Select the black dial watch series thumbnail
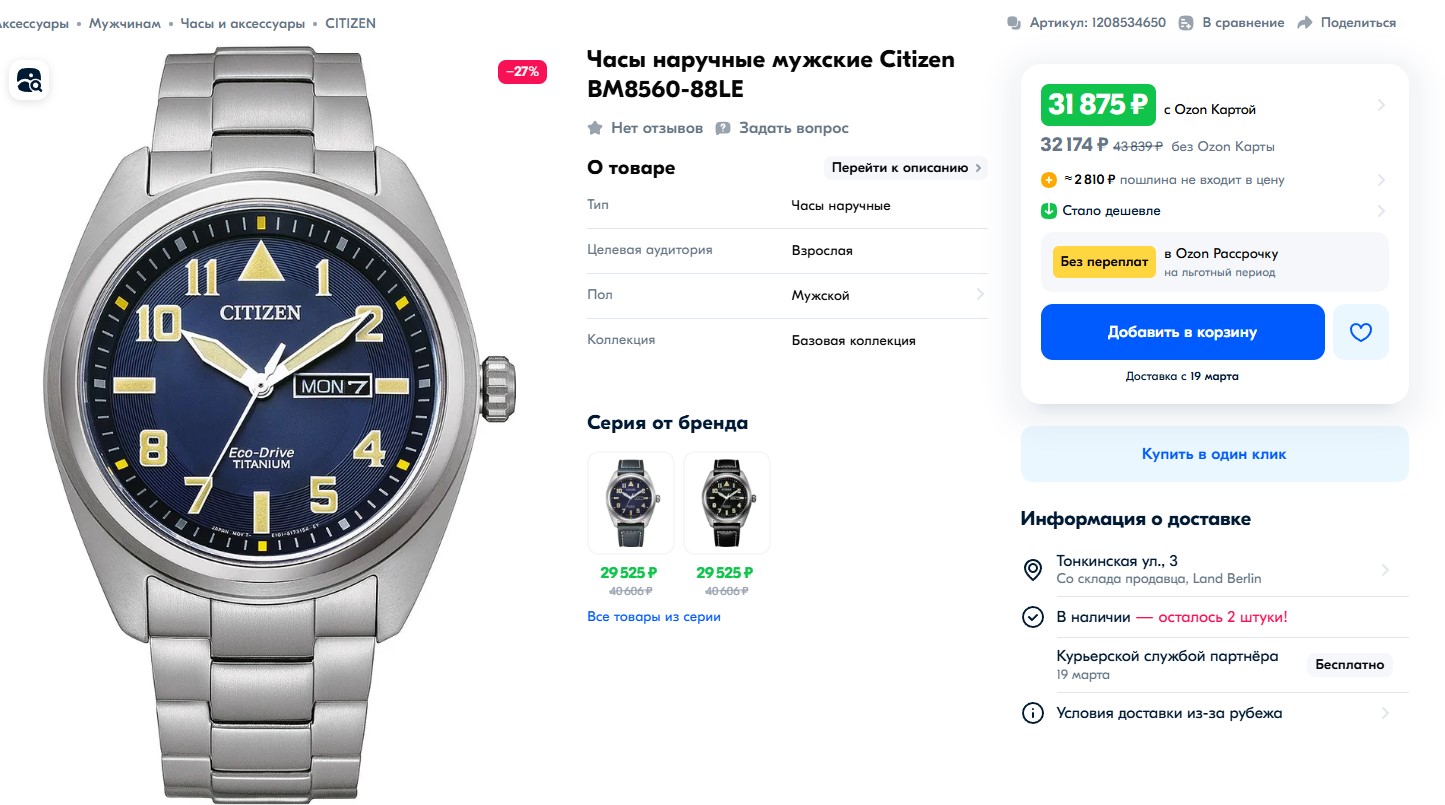The width and height of the screenshot is (1445, 805). [727, 503]
